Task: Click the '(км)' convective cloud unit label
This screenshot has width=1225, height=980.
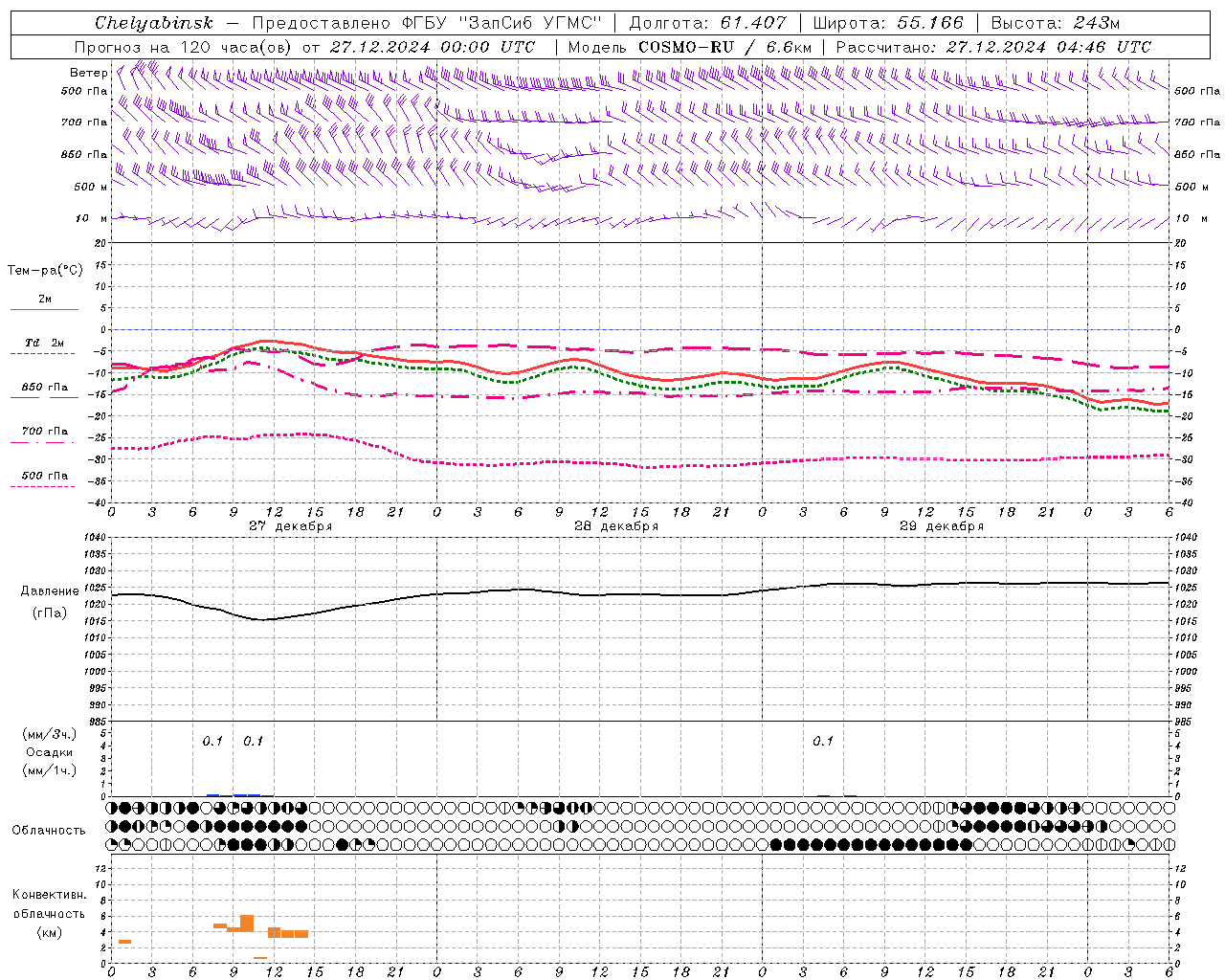Action: [x=49, y=932]
